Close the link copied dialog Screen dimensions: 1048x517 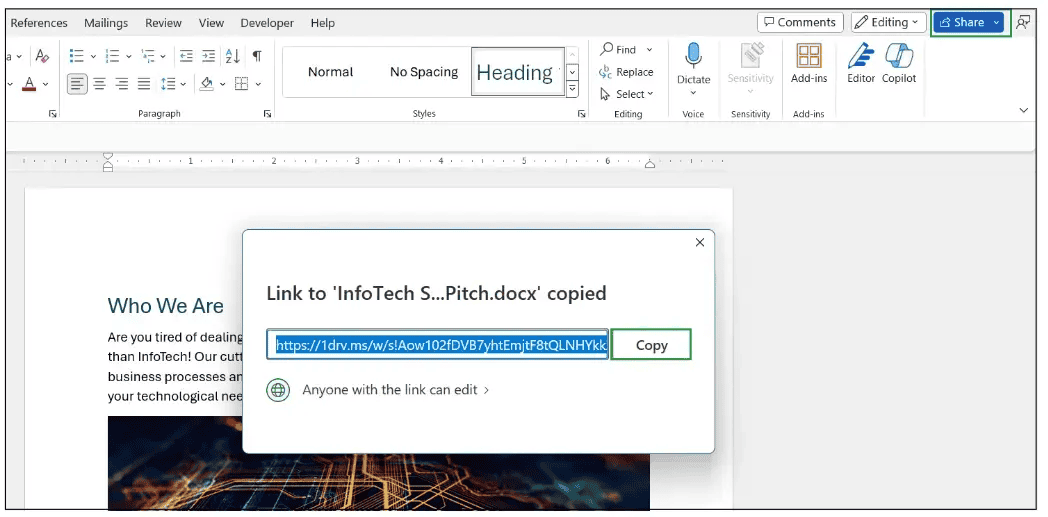click(x=700, y=242)
